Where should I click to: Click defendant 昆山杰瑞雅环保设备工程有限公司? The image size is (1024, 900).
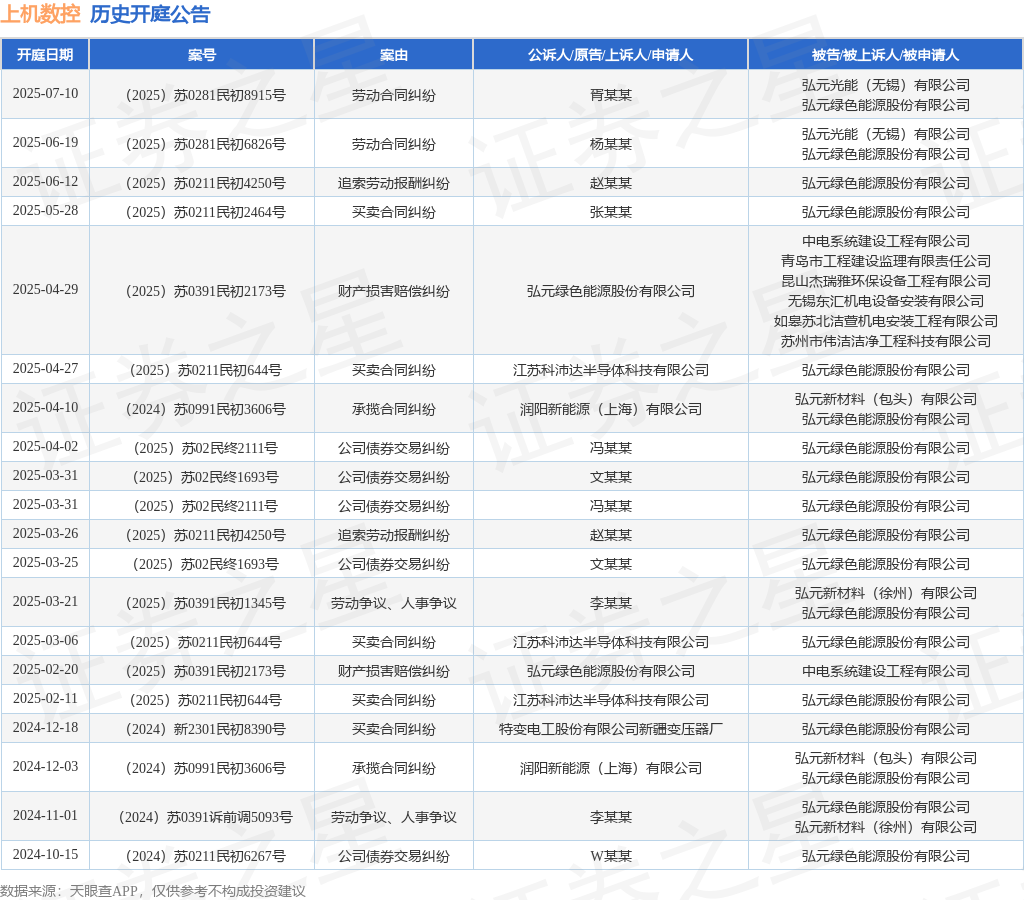click(x=886, y=281)
